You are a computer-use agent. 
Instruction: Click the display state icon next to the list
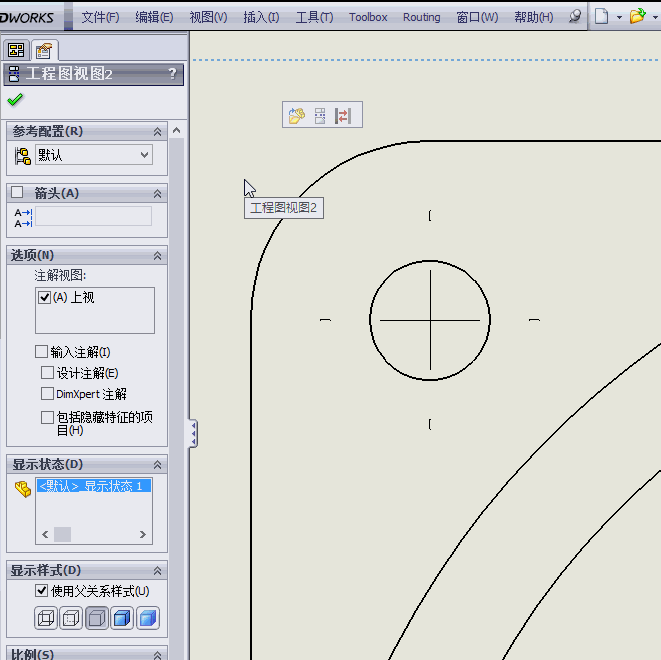click(x=23, y=489)
